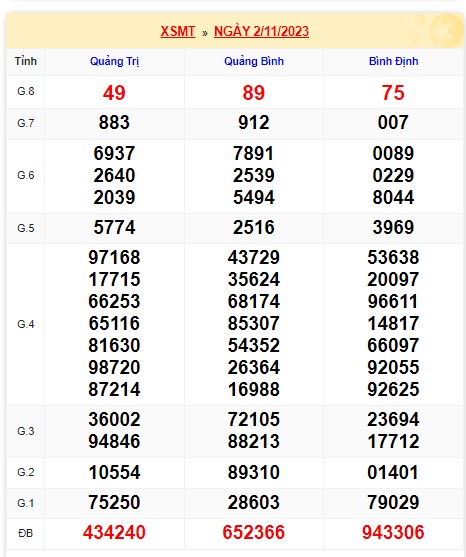The width and height of the screenshot is (466, 557).
Task: Select Bình Định special prize 943306
Action: tap(393, 532)
